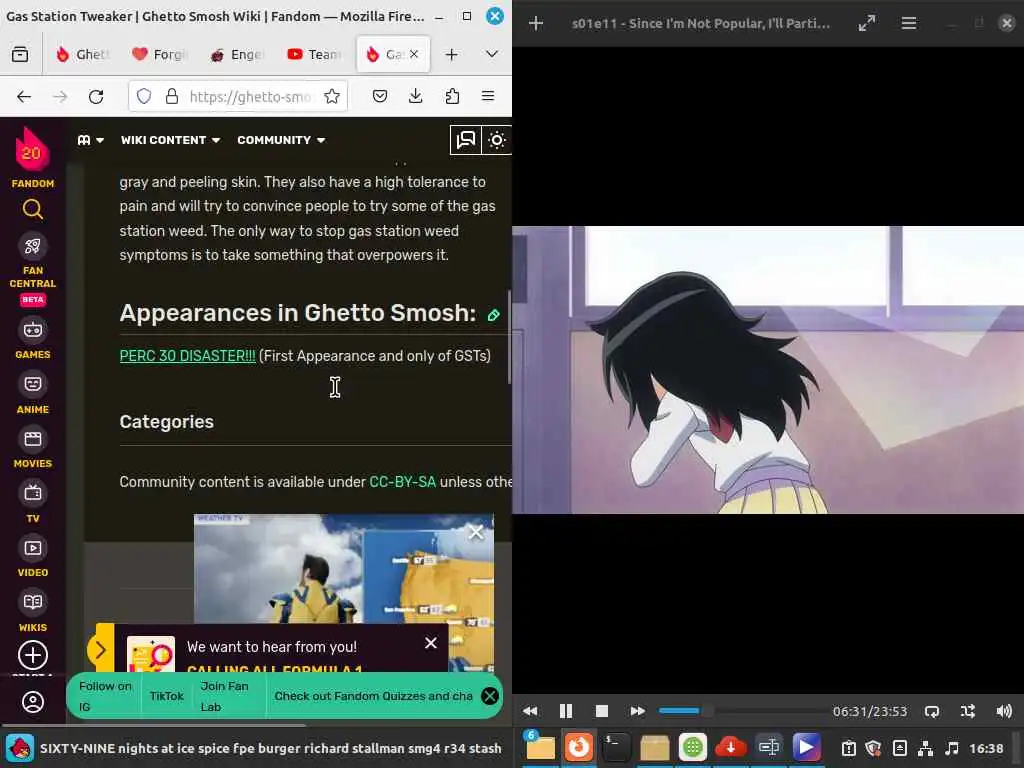This screenshot has width=1024, height=768.
Task: Click the wiki page vertical scrollbar
Action: click(509, 336)
